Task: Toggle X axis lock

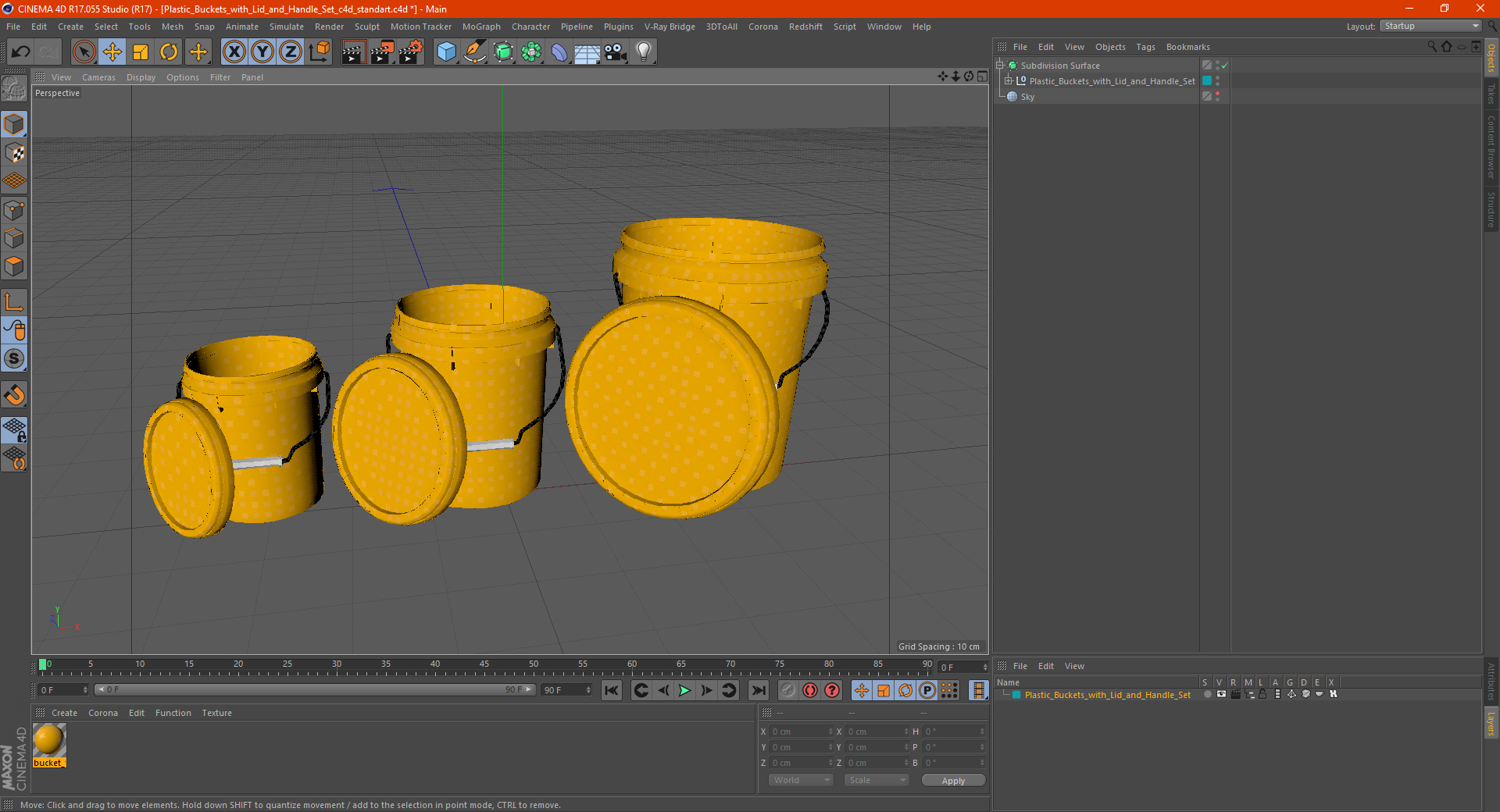Action: pyautogui.click(x=234, y=52)
